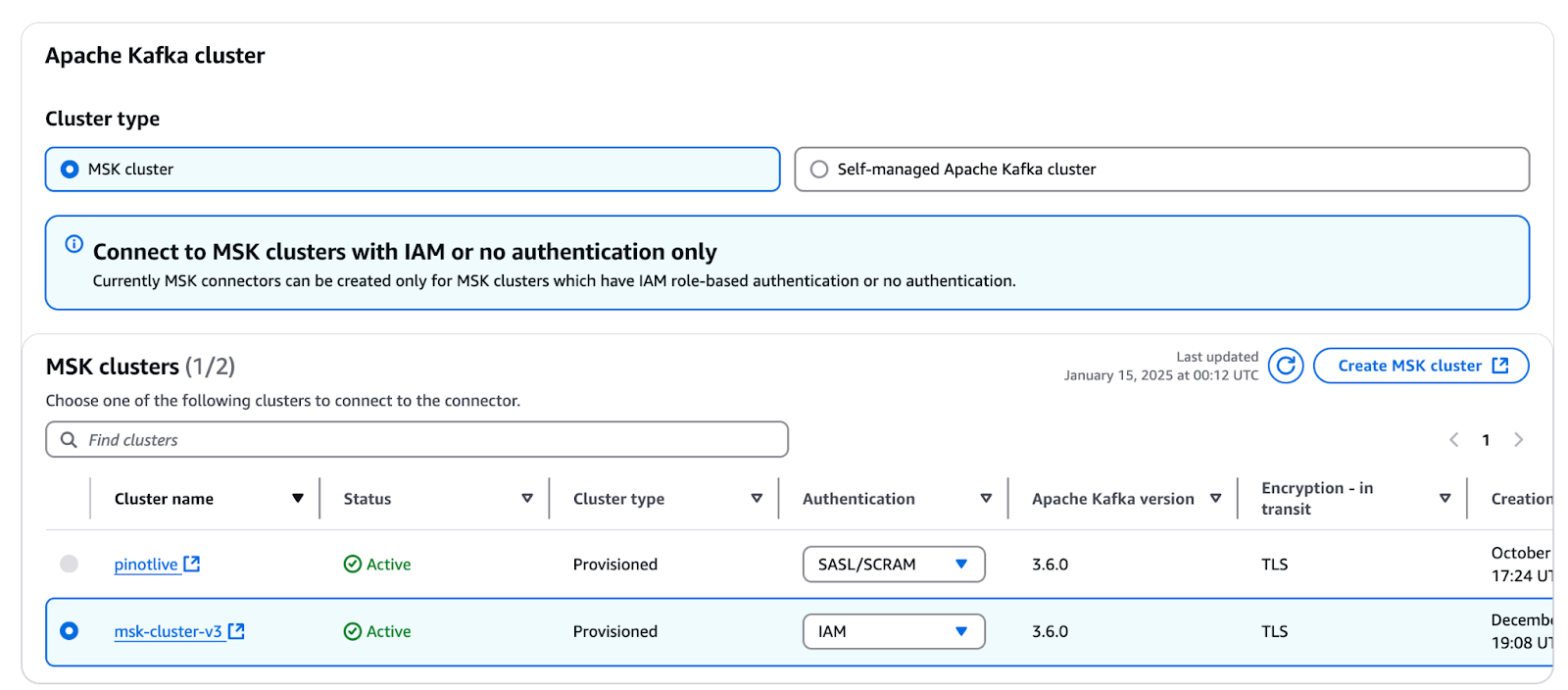Choose Self-managed Apache Kafka cluster option
The height and width of the screenshot is (690, 1568).
pos(819,170)
